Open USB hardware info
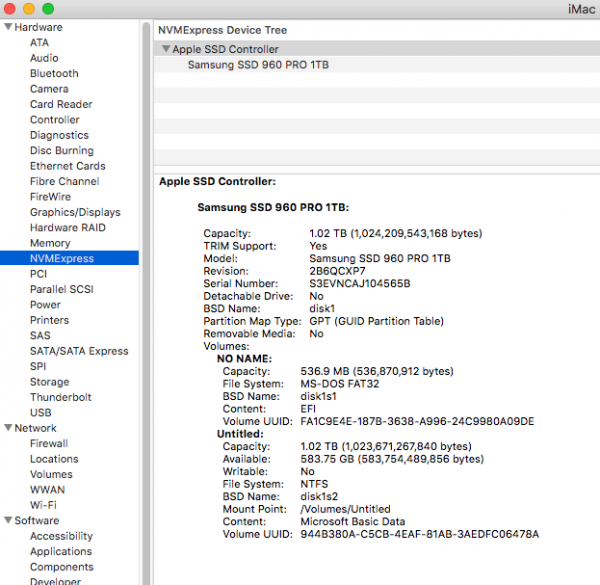Viewport: 600px width, 585px height. click(x=41, y=412)
